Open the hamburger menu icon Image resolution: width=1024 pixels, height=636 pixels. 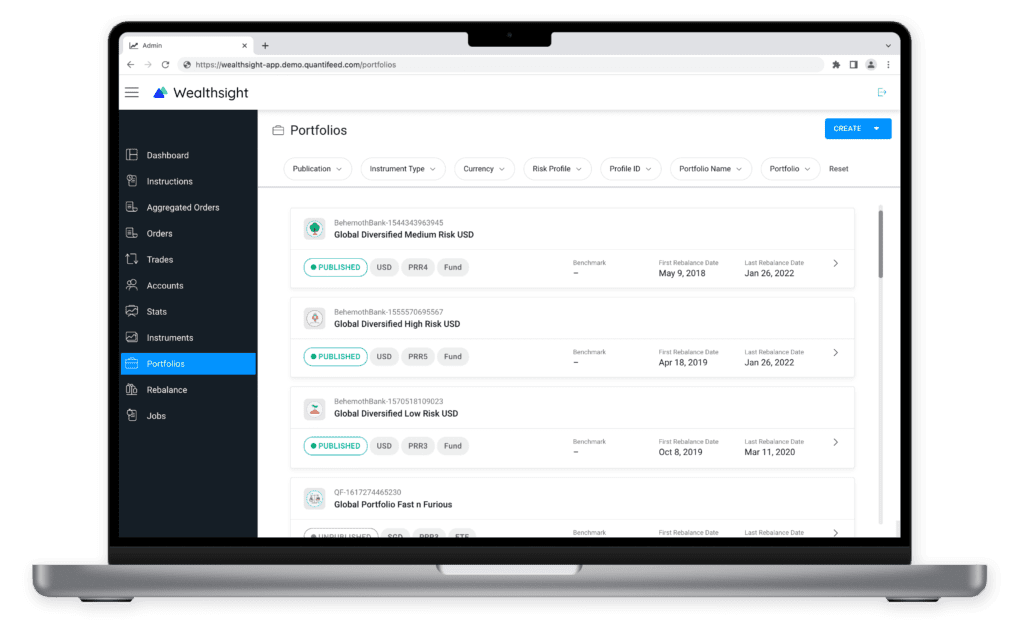pos(132,93)
